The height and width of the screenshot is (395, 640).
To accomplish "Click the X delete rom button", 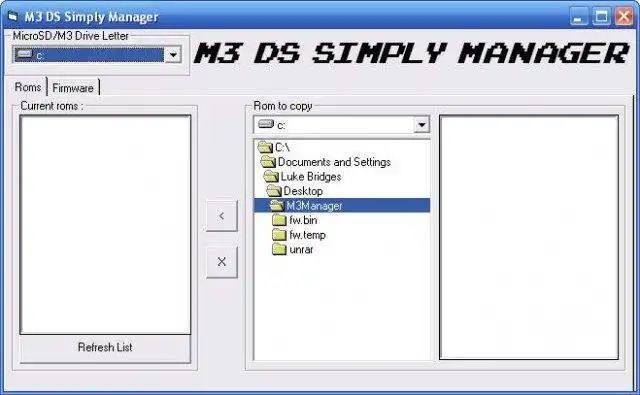I will (x=222, y=262).
